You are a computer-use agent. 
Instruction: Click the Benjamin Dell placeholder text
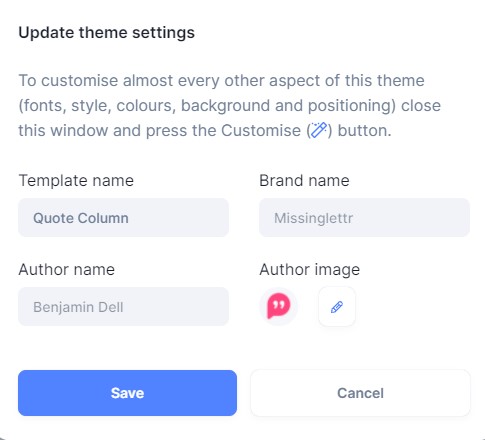click(x=78, y=307)
